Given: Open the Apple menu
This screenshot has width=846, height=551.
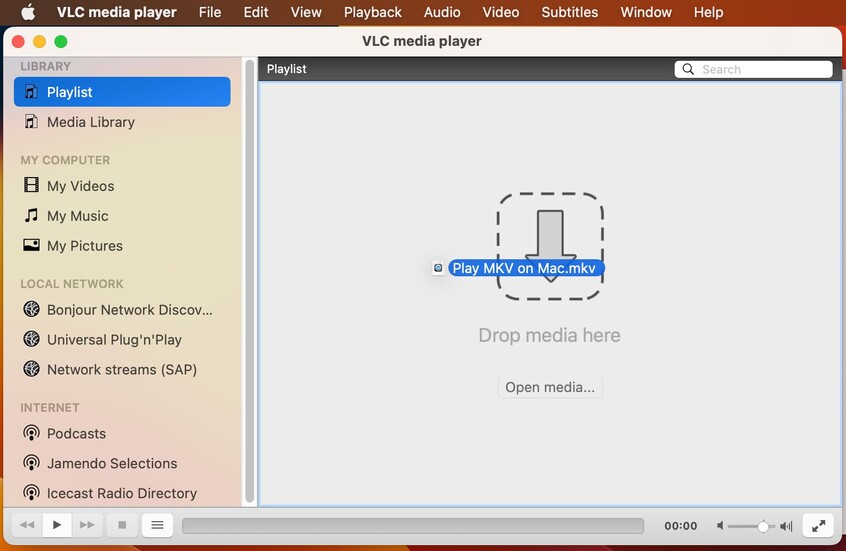Looking at the screenshot, I should point(28,12).
